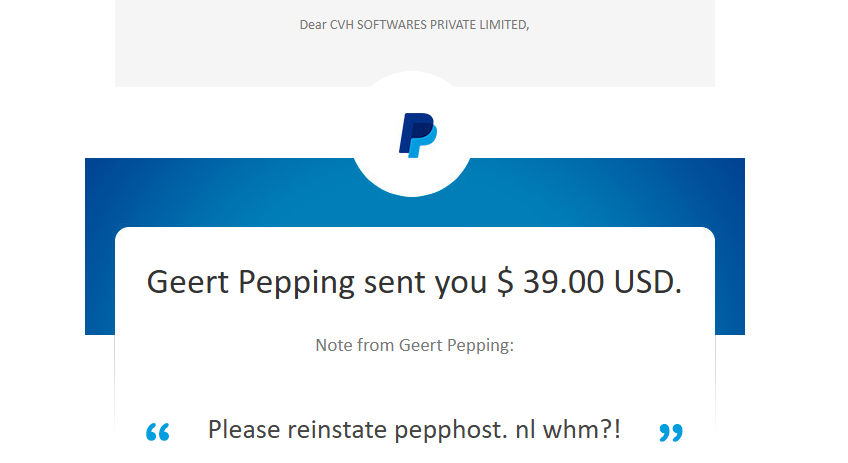Click the PayPal logo icon

point(418,135)
